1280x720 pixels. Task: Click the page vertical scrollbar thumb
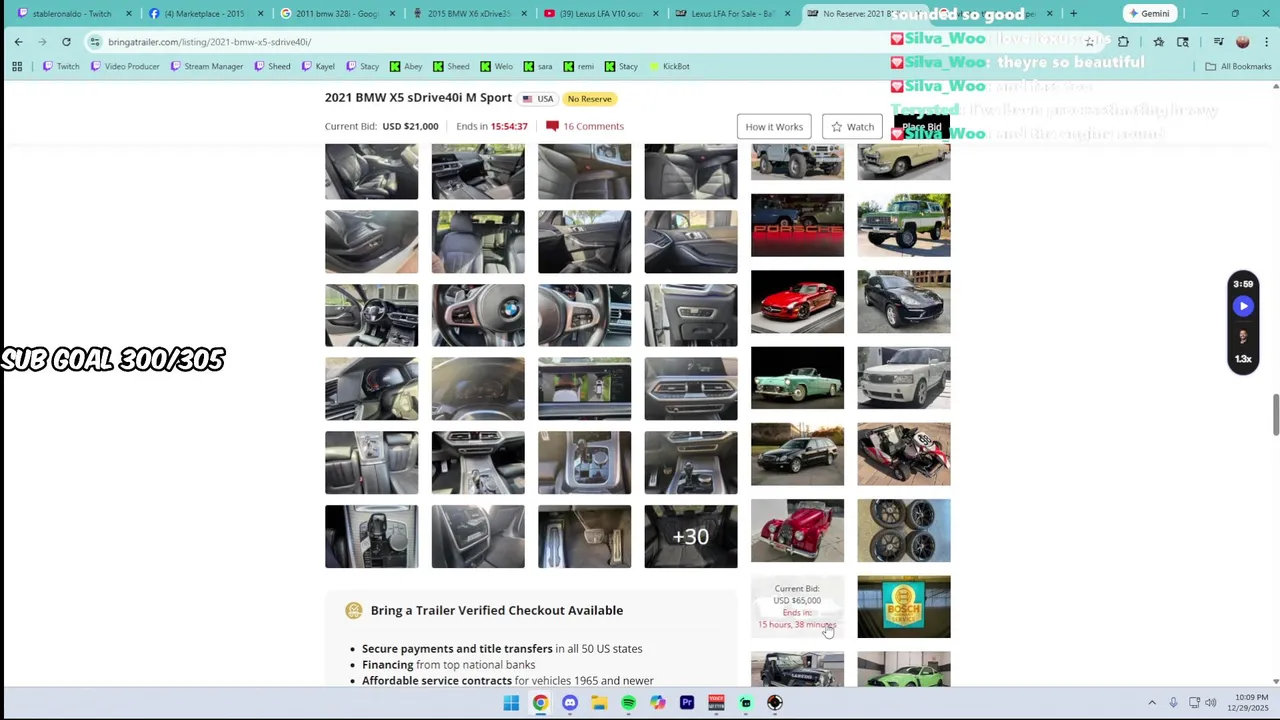[x=1275, y=415]
